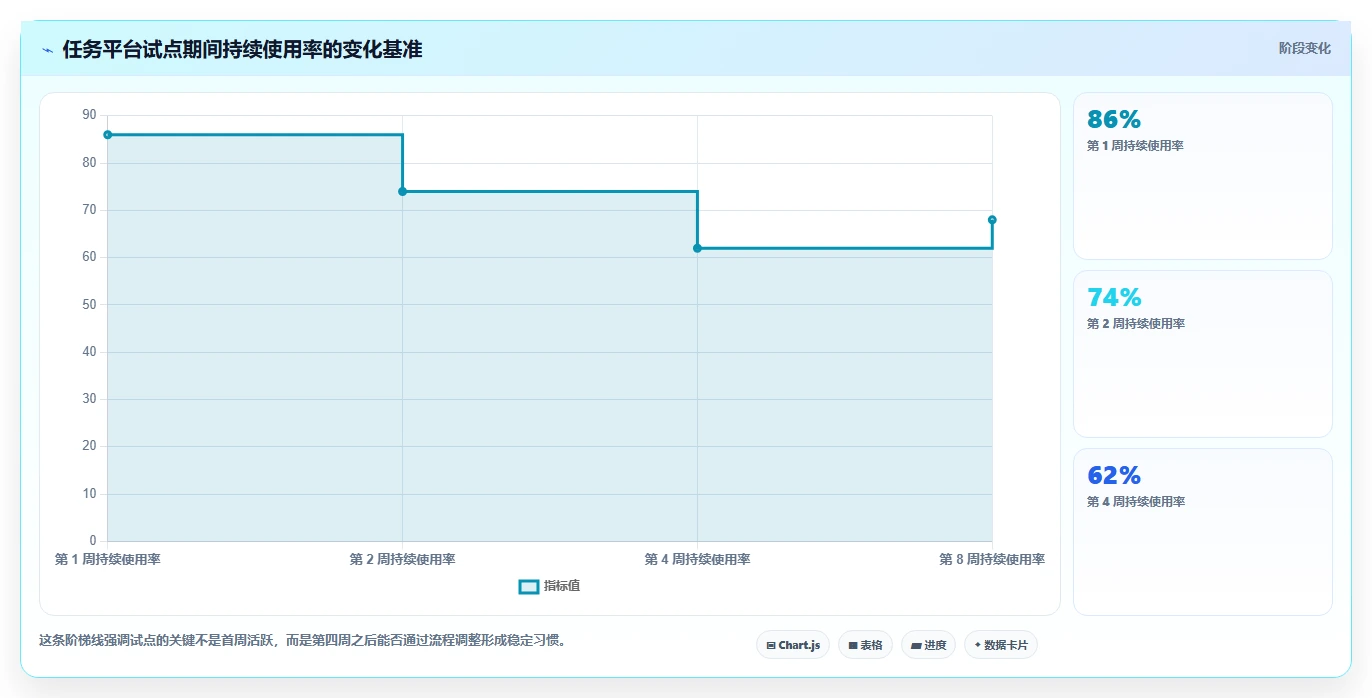Click the 指标值 legend label
This screenshot has width=1372, height=698.
pos(562,586)
